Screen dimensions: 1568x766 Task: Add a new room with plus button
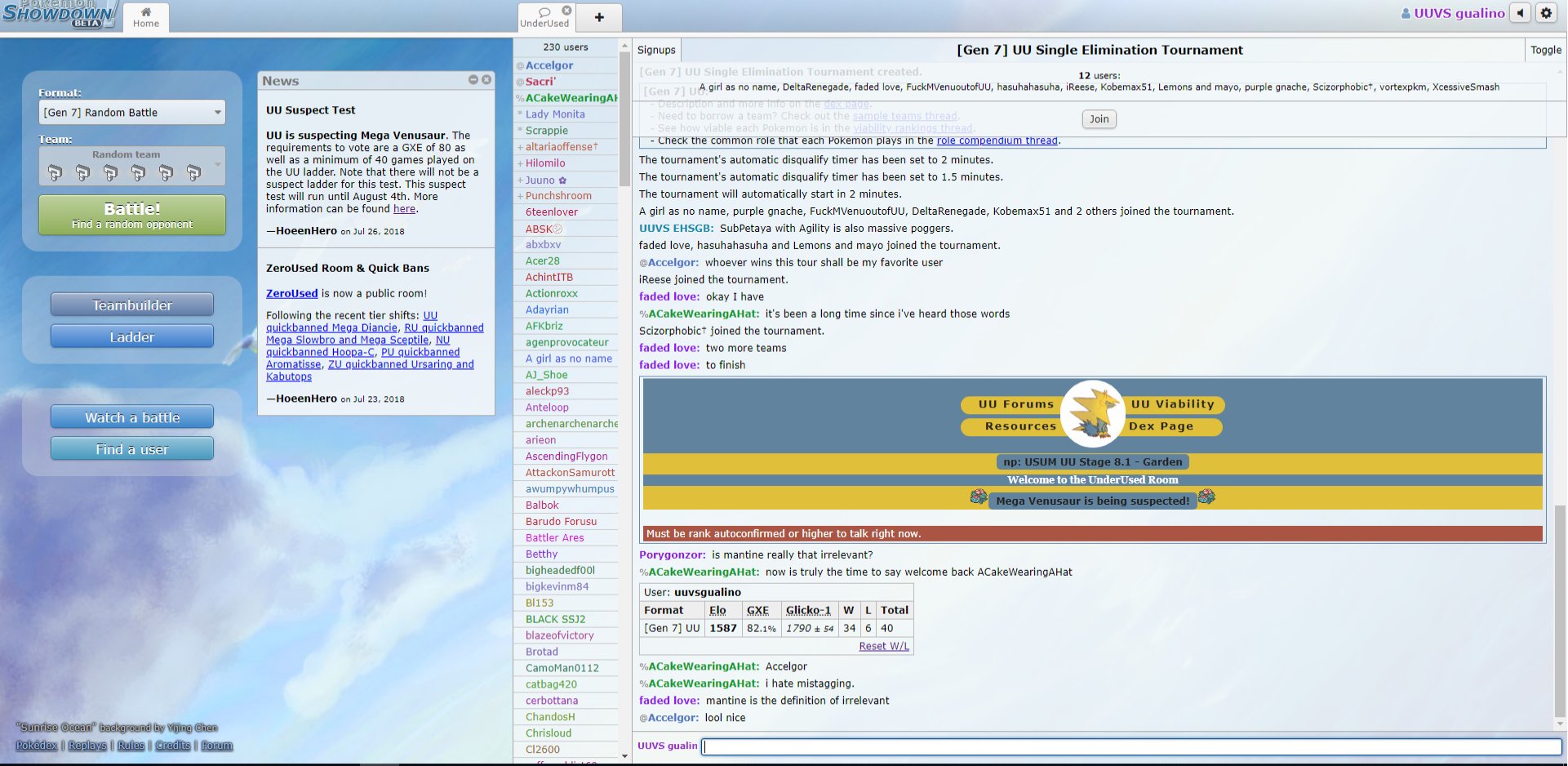coord(599,17)
